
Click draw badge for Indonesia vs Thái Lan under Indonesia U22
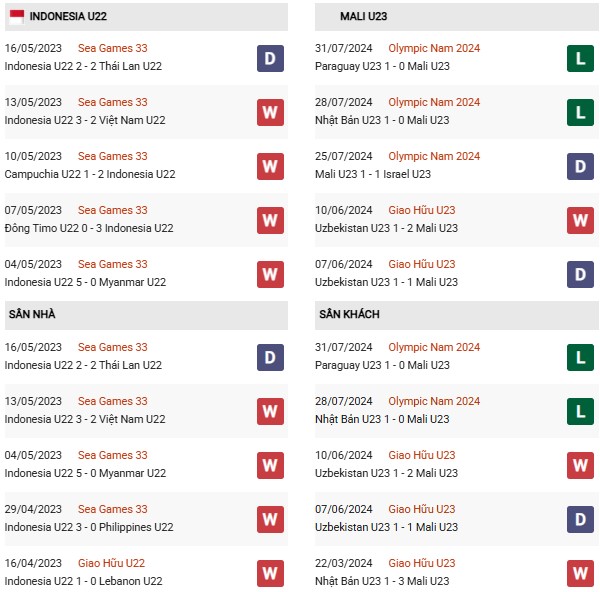[x=270, y=58]
